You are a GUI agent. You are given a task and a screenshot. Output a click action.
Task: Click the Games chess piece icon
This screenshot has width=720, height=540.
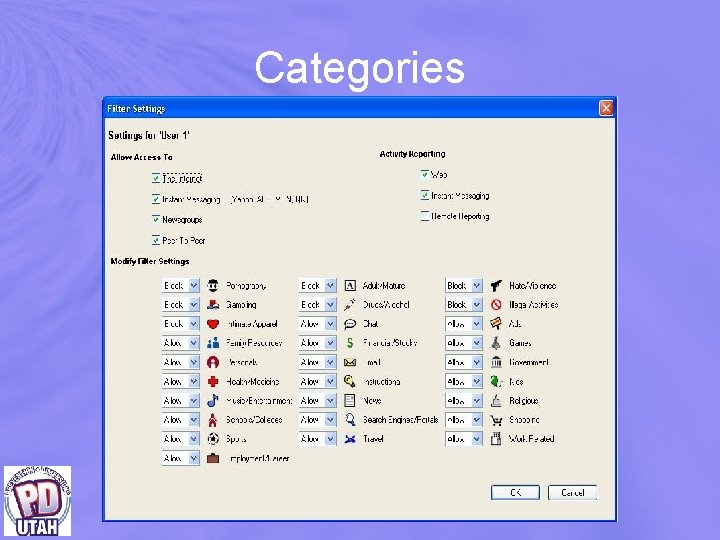click(496, 343)
